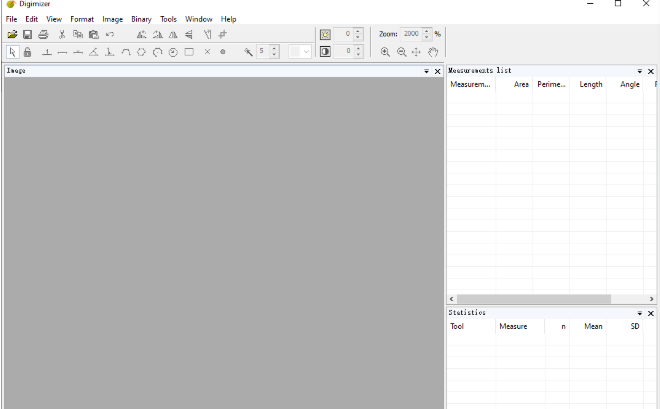The height and width of the screenshot is (409, 660).
Task: Open the Edit menu
Action: tap(32, 19)
